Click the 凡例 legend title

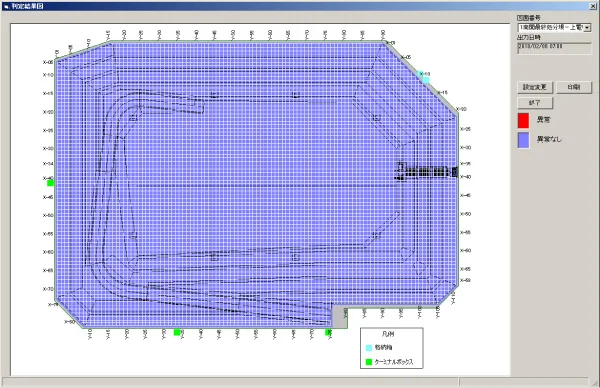[388, 334]
